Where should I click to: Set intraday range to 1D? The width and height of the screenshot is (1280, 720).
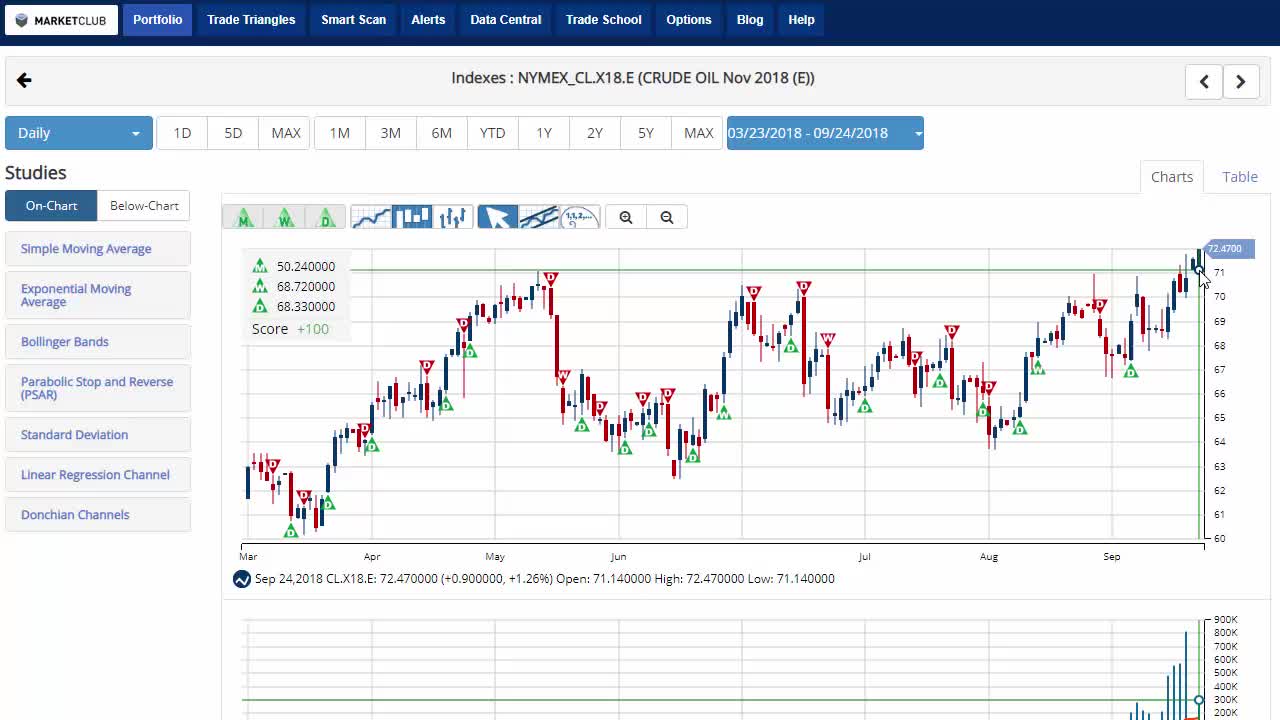[182, 133]
